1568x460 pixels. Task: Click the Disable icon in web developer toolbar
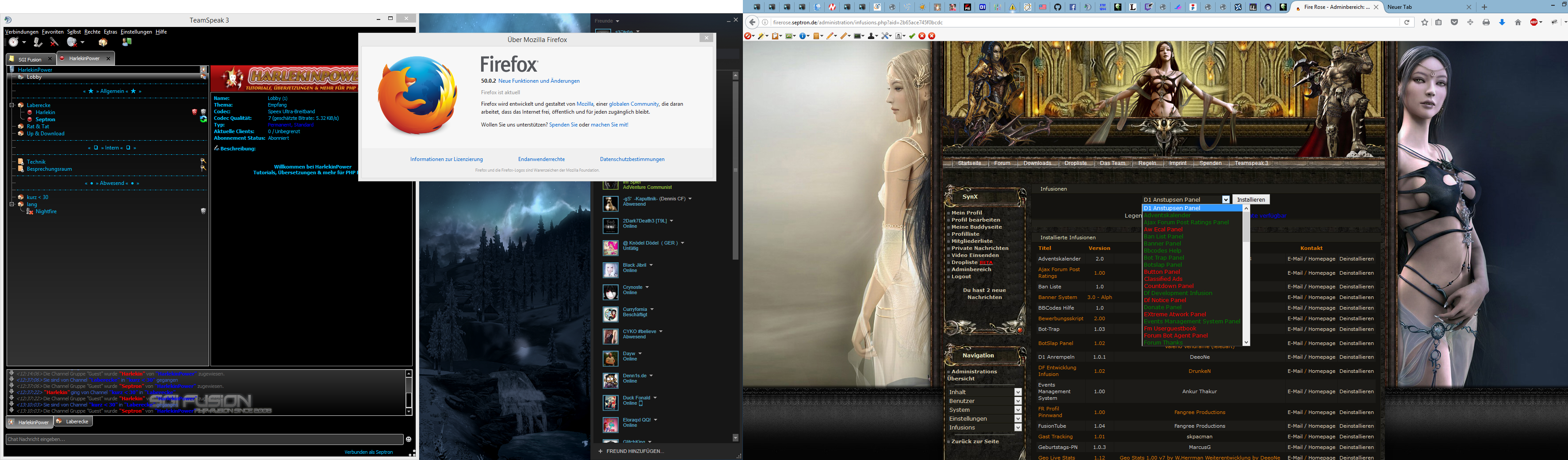tap(747, 36)
